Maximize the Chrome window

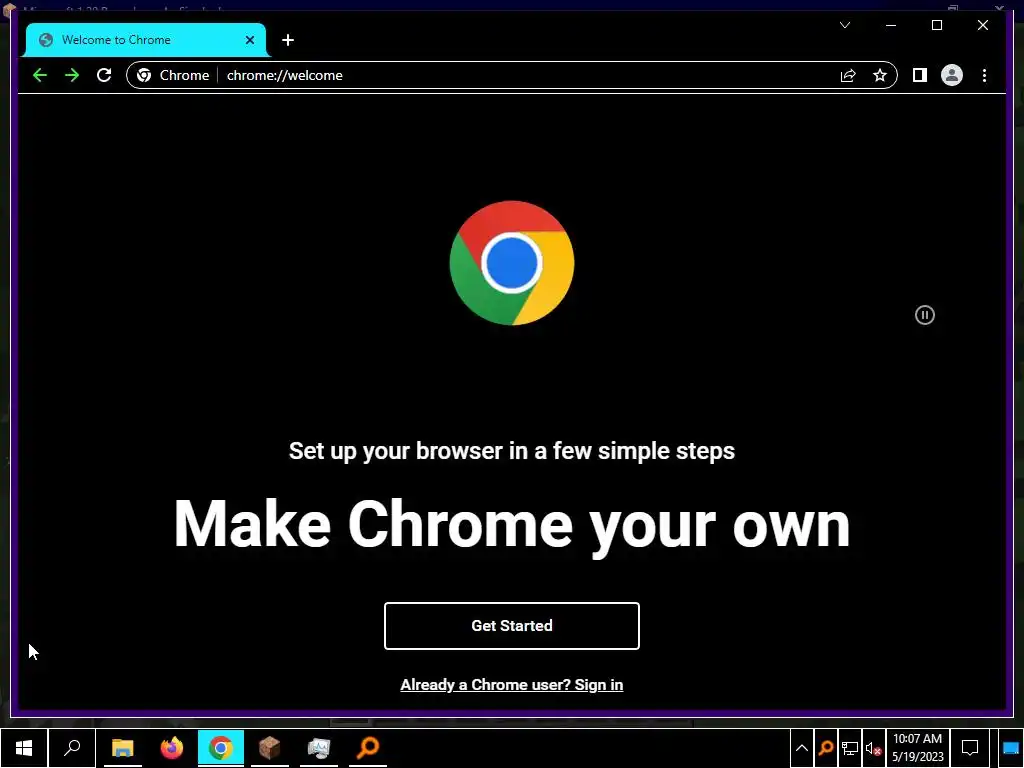pyautogui.click(x=936, y=25)
